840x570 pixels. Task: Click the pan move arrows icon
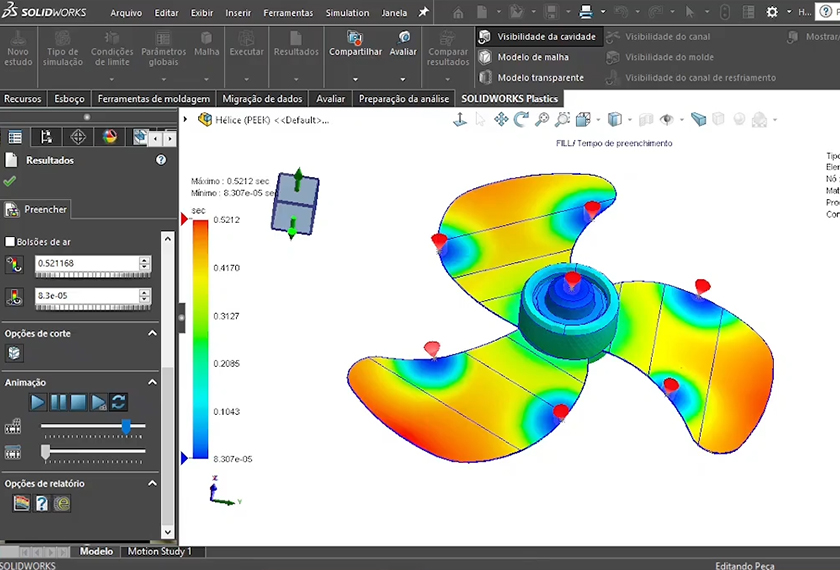pyautogui.click(x=501, y=119)
